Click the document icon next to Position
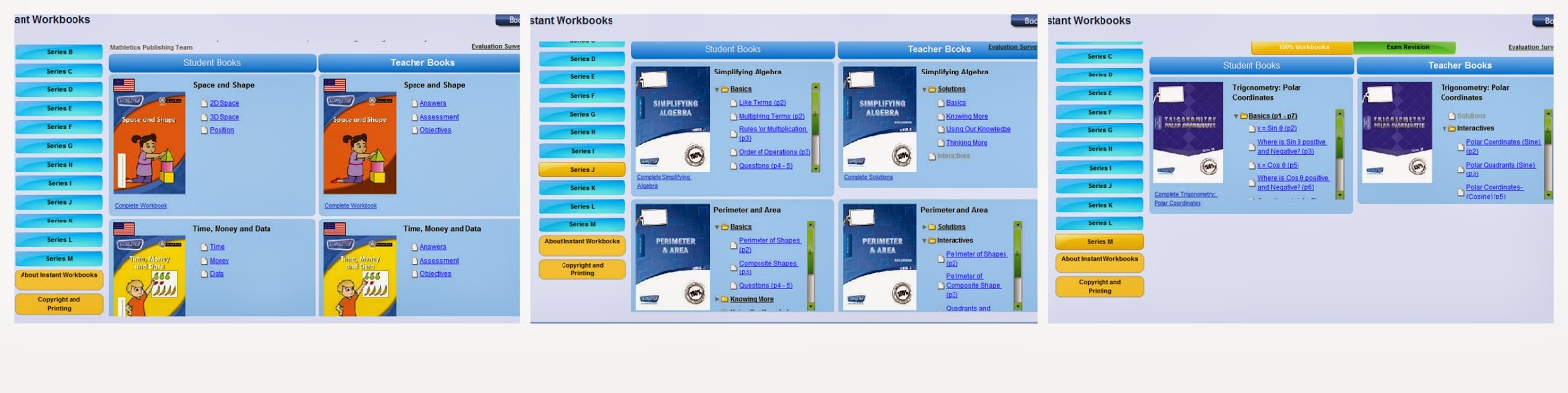 (x=205, y=130)
